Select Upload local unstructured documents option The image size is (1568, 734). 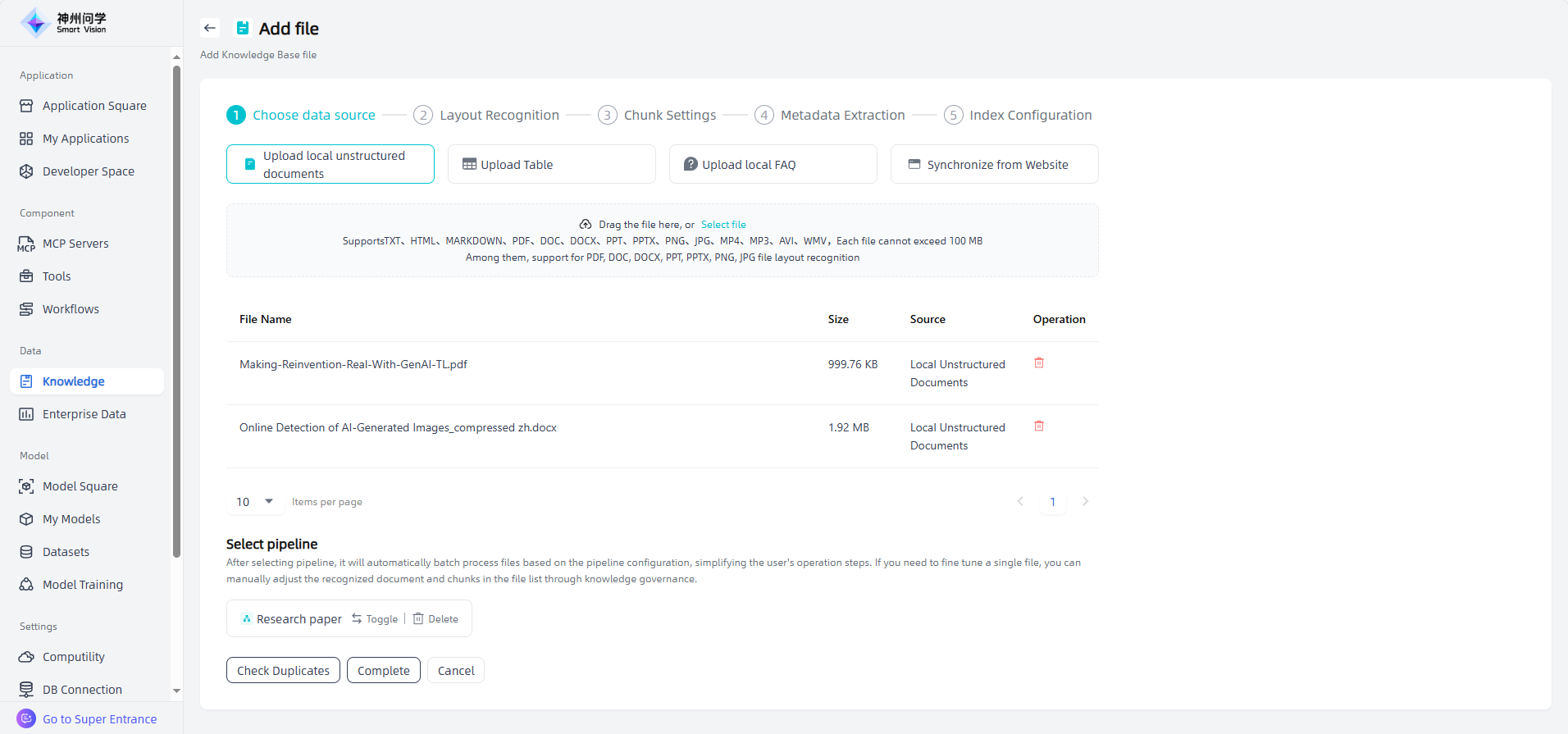point(330,164)
